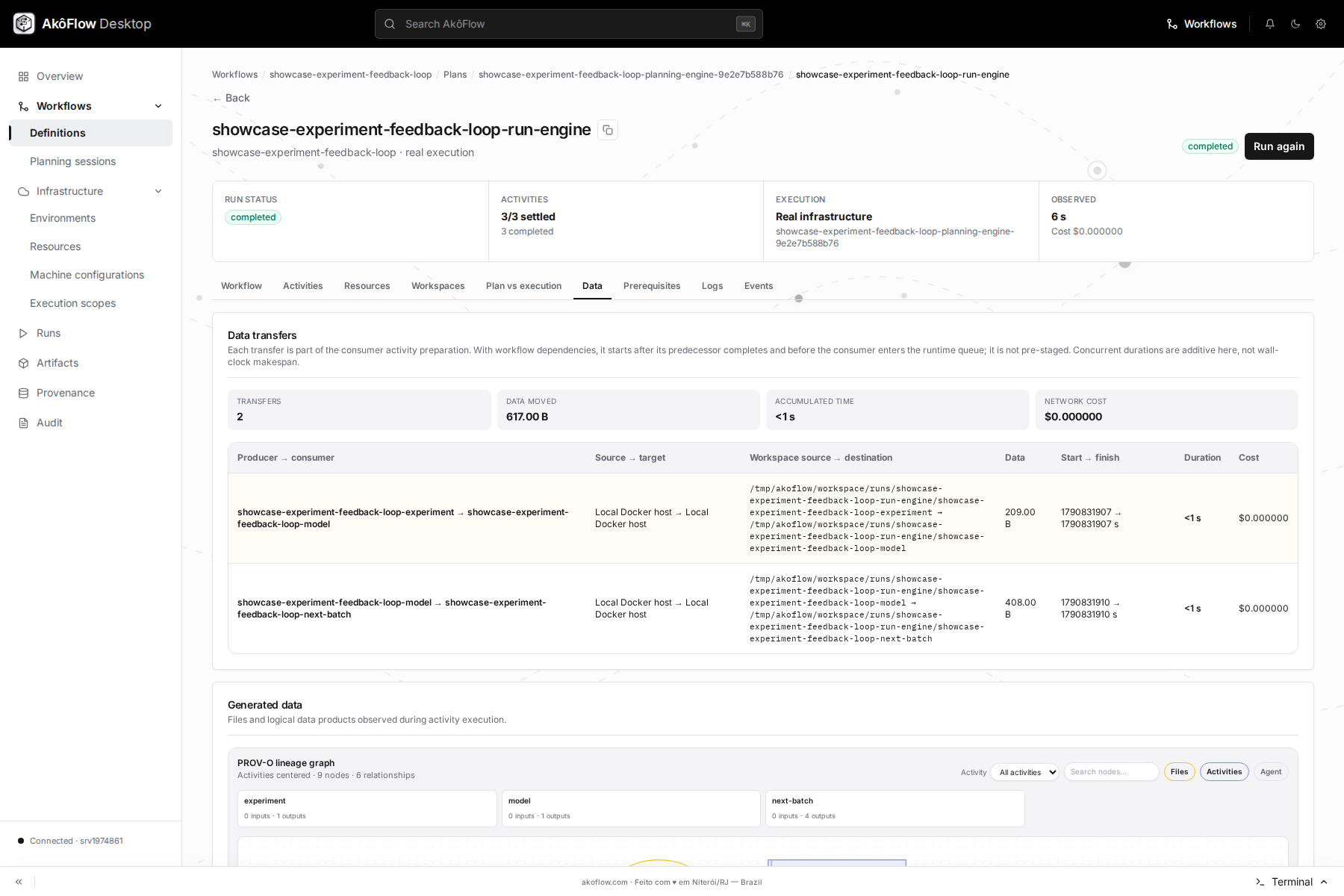Open the notifications bell icon
This screenshot has height=896, width=1344.
tap(1270, 24)
